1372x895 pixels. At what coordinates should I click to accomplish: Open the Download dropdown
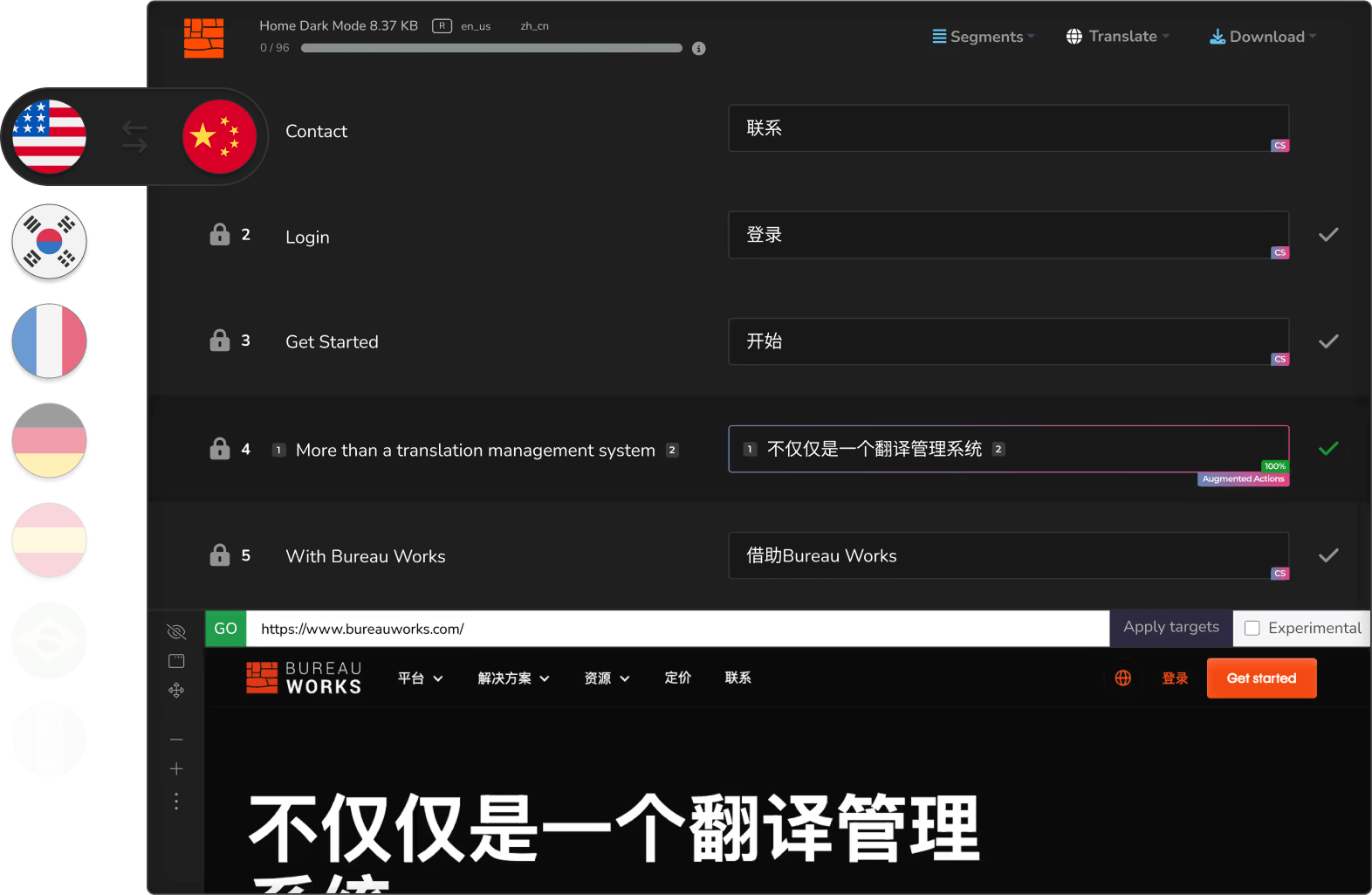(x=1263, y=37)
